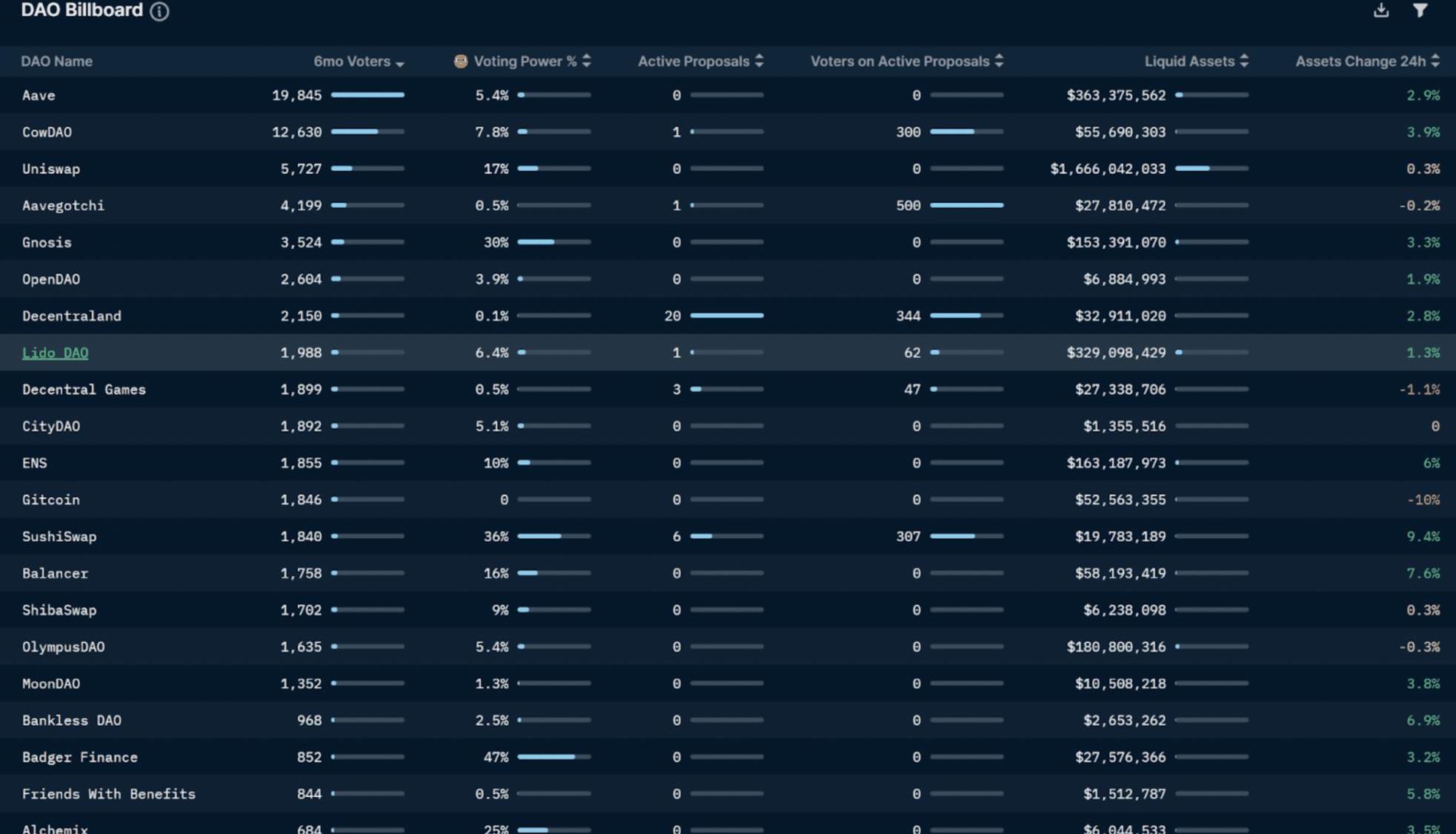
Task: Open the DAO Billboard info icon
Action: 159,11
